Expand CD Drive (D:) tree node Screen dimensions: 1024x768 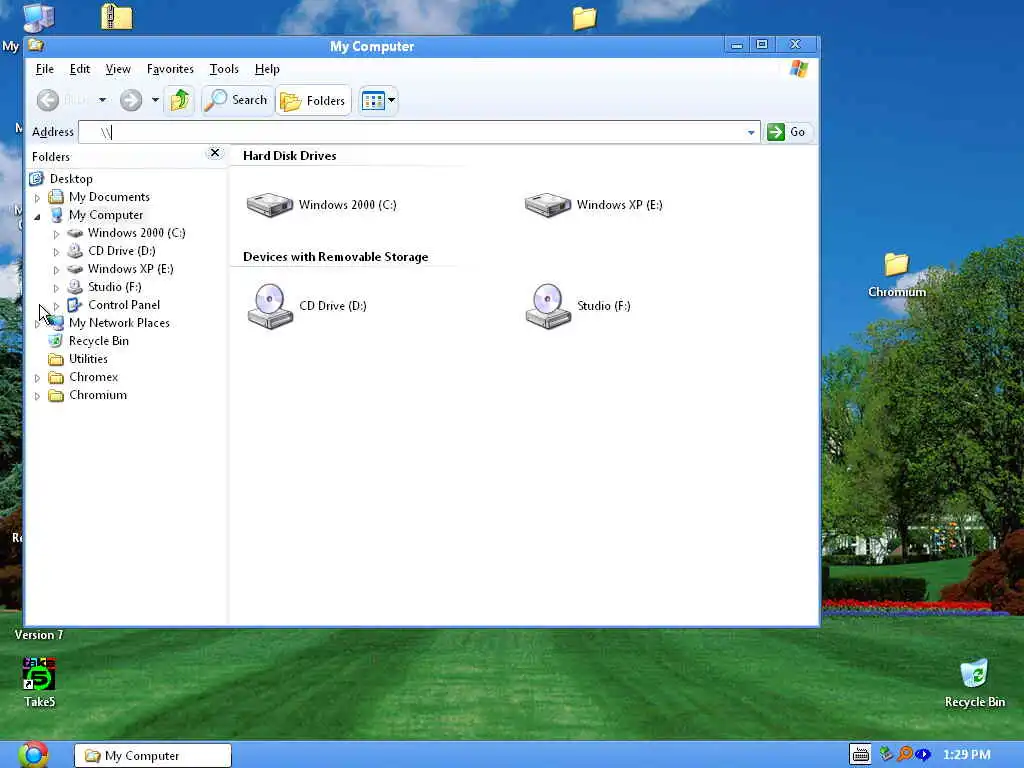[56, 251]
